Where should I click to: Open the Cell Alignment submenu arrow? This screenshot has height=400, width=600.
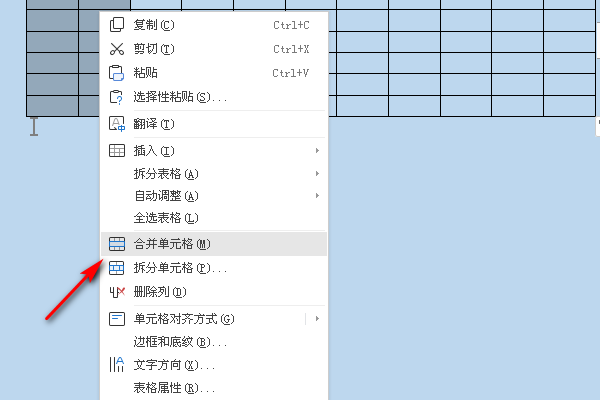tap(317, 319)
